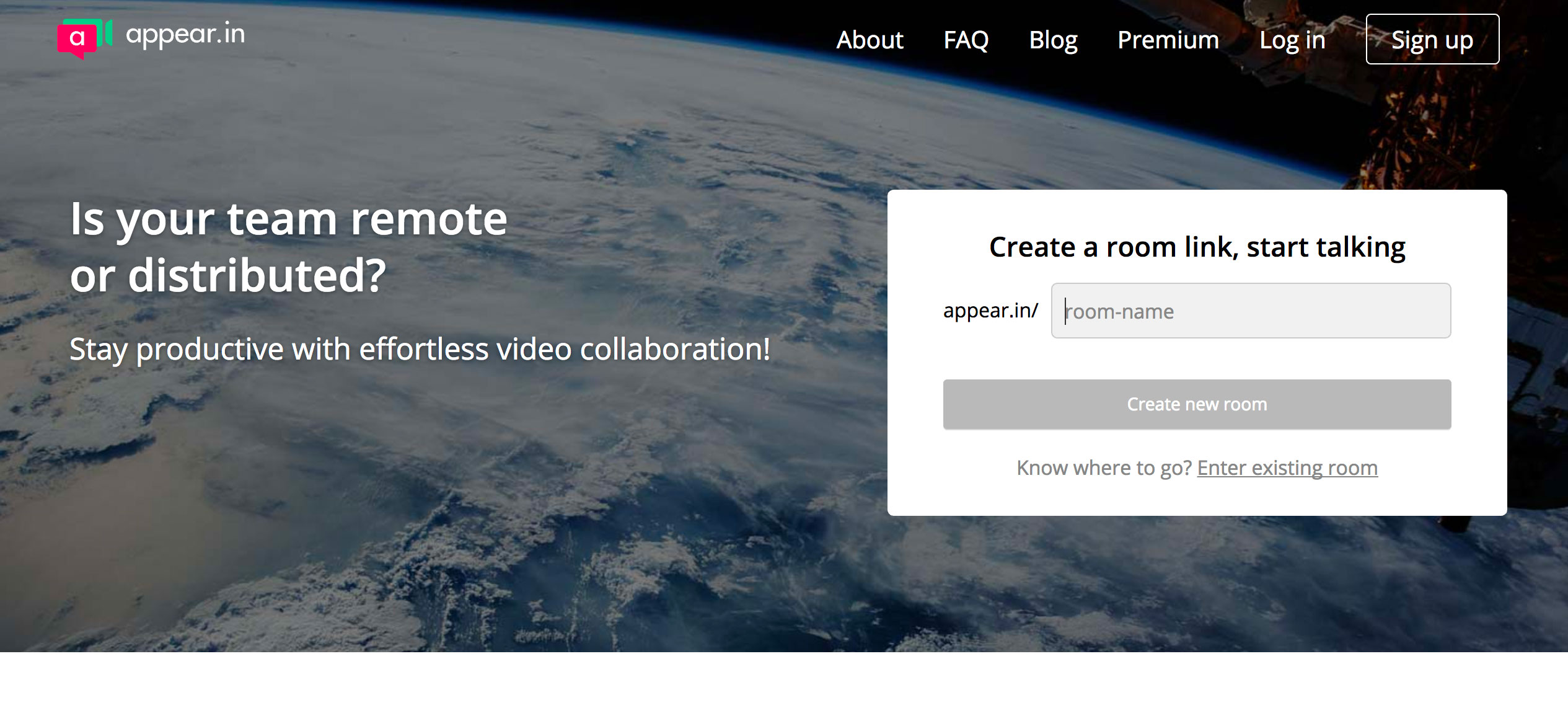Click the Log in link
1568x708 pixels.
pyautogui.click(x=1292, y=40)
